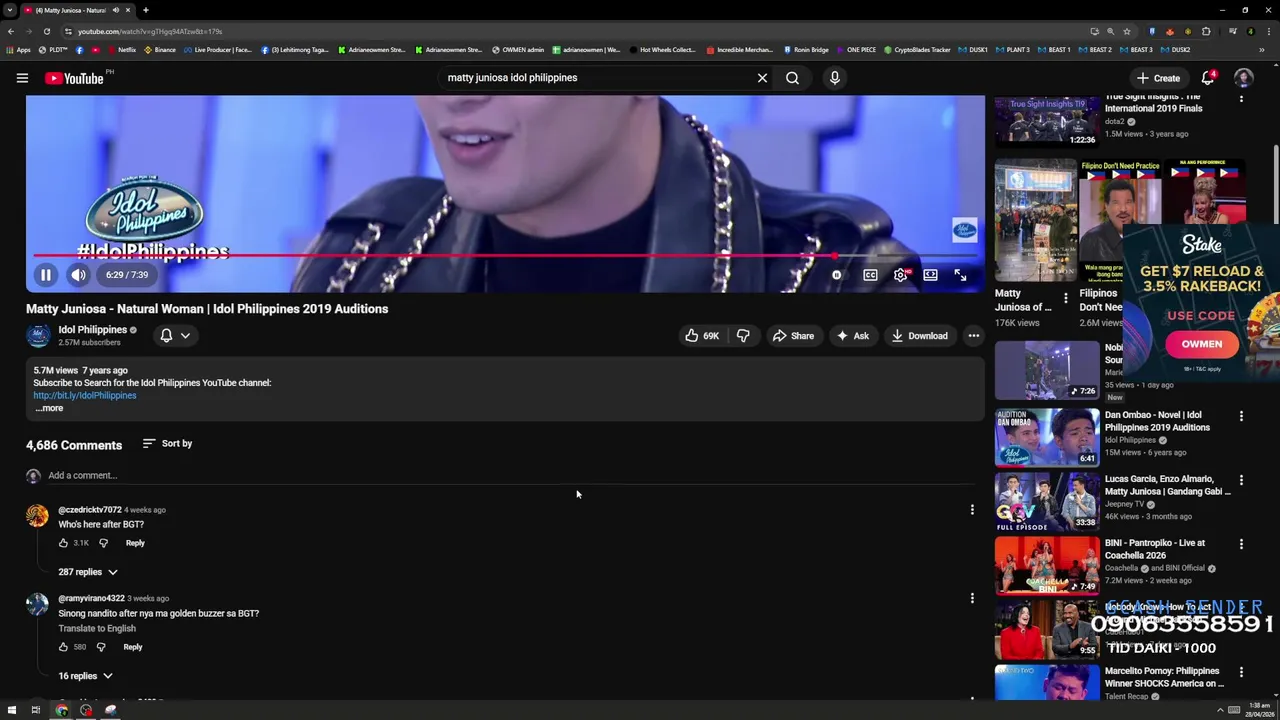Toggle closed captions on video

tap(870, 275)
